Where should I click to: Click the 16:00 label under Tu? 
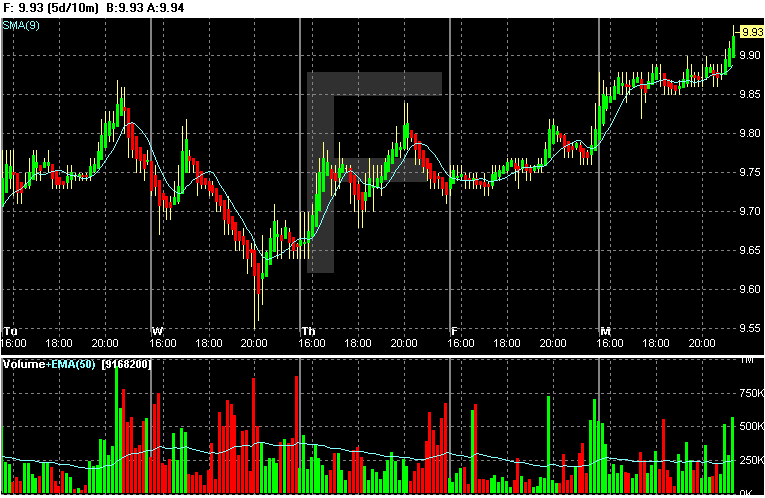coord(13,343)
